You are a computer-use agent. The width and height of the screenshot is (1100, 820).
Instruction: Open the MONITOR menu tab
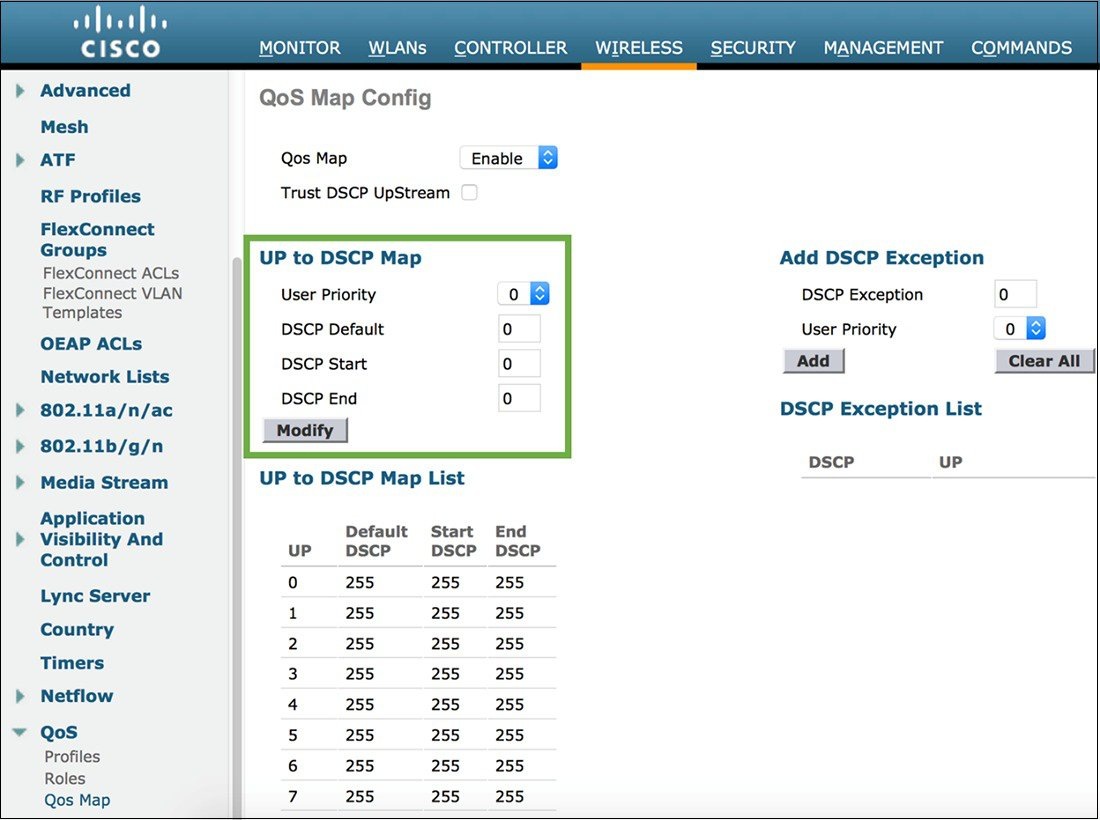tap(299, 47)
